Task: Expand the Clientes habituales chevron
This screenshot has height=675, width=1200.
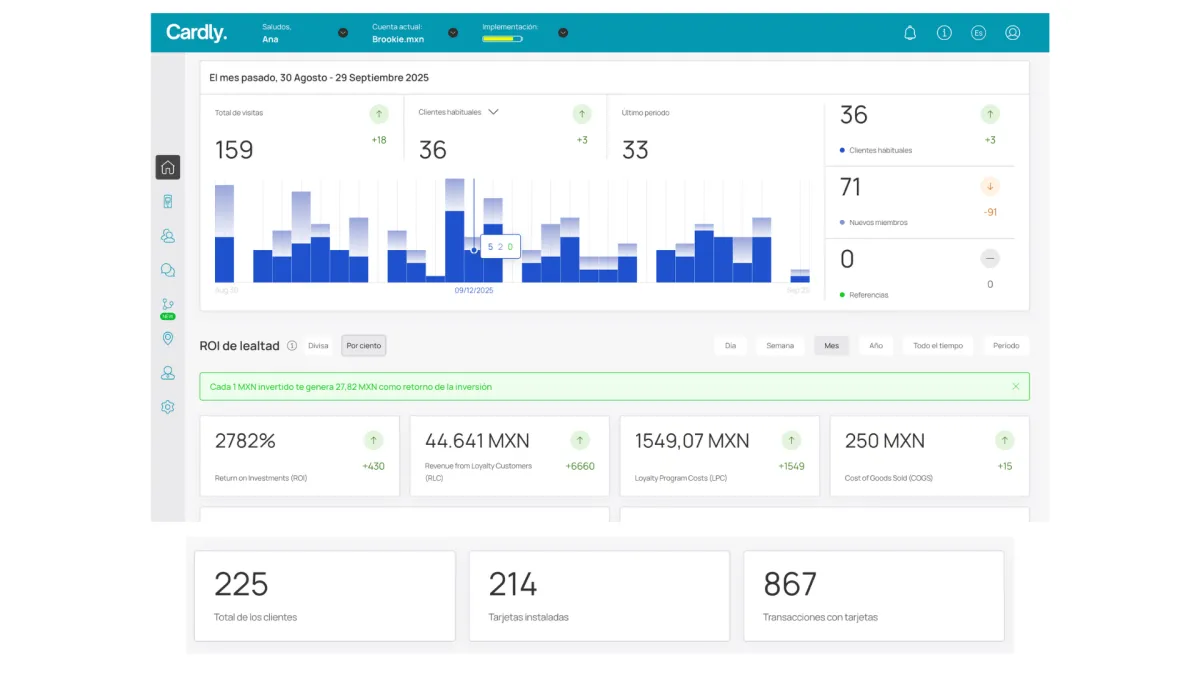Action: 493,112
